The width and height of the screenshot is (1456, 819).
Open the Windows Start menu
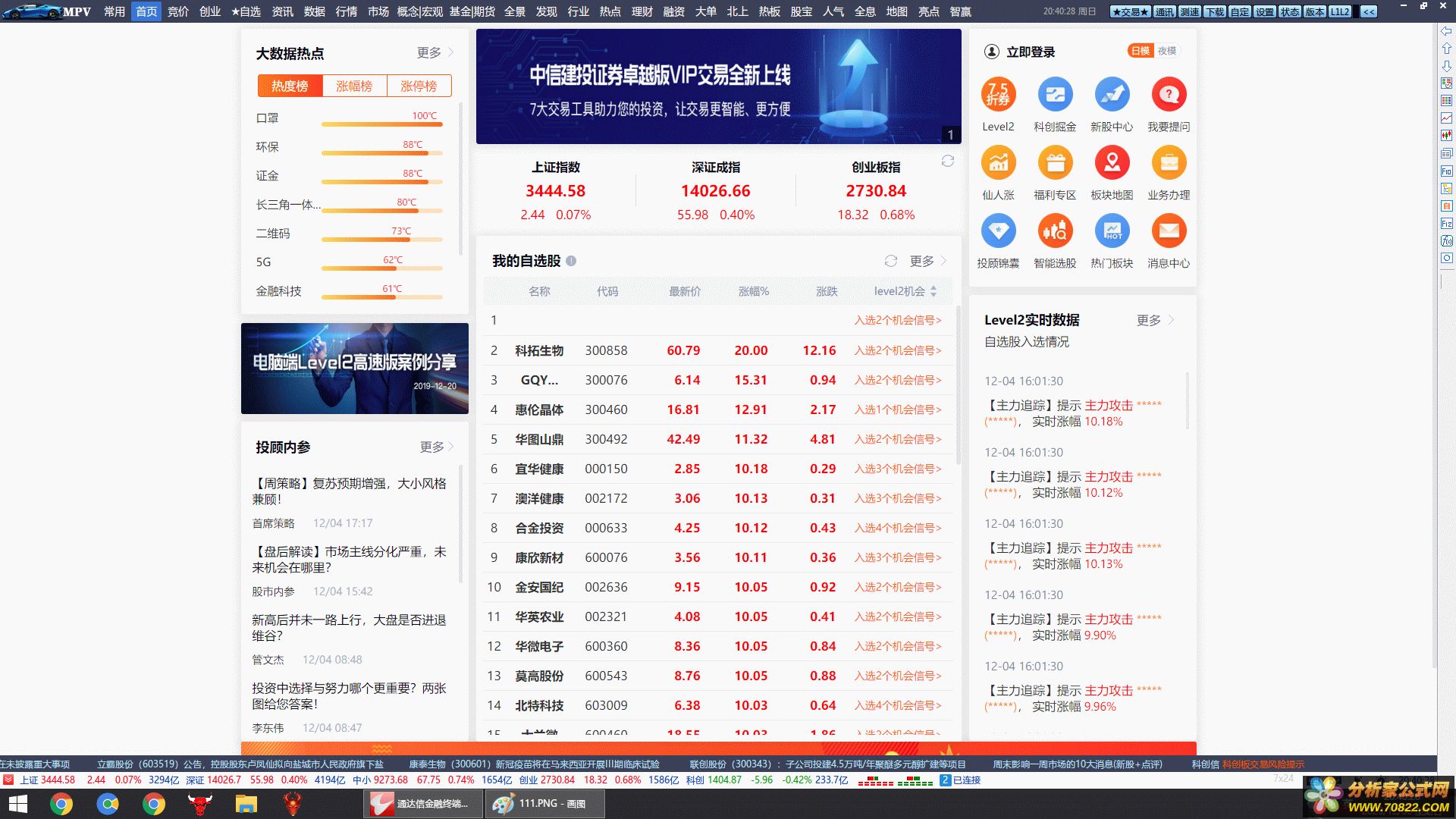pyautogui.click(x=17, y=804)
